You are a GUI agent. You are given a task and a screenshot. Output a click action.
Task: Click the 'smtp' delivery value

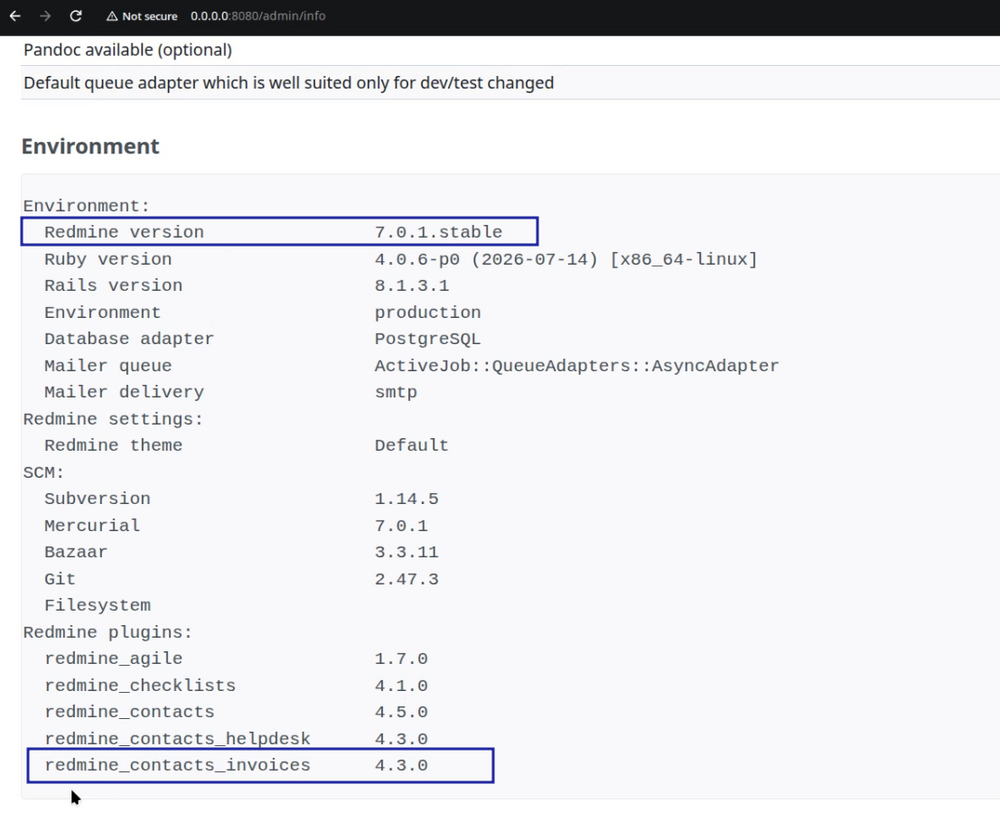coord(395,392)
